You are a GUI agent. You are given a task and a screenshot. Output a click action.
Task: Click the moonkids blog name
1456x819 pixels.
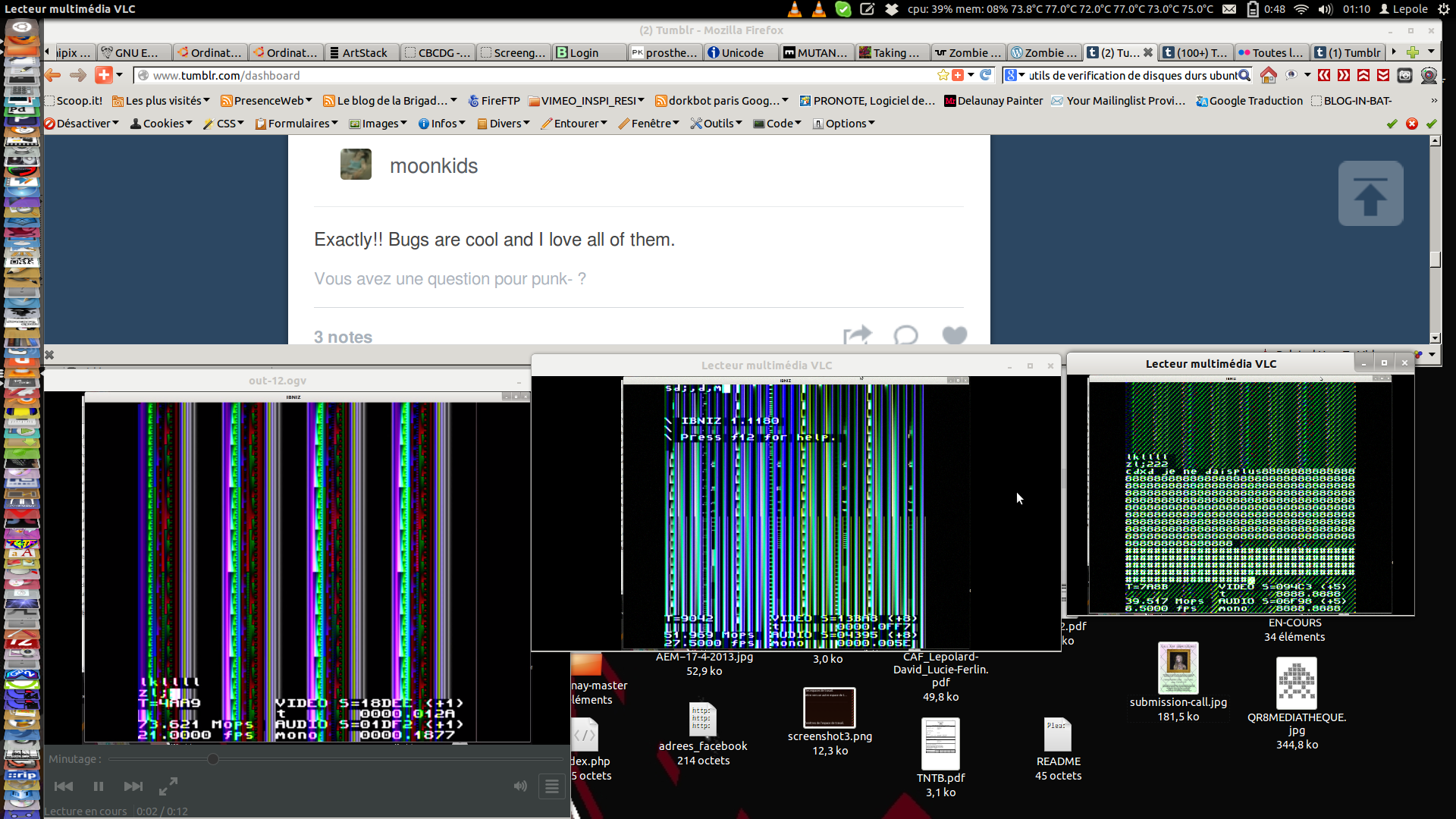pyautogui.click(x=433, y=166)
